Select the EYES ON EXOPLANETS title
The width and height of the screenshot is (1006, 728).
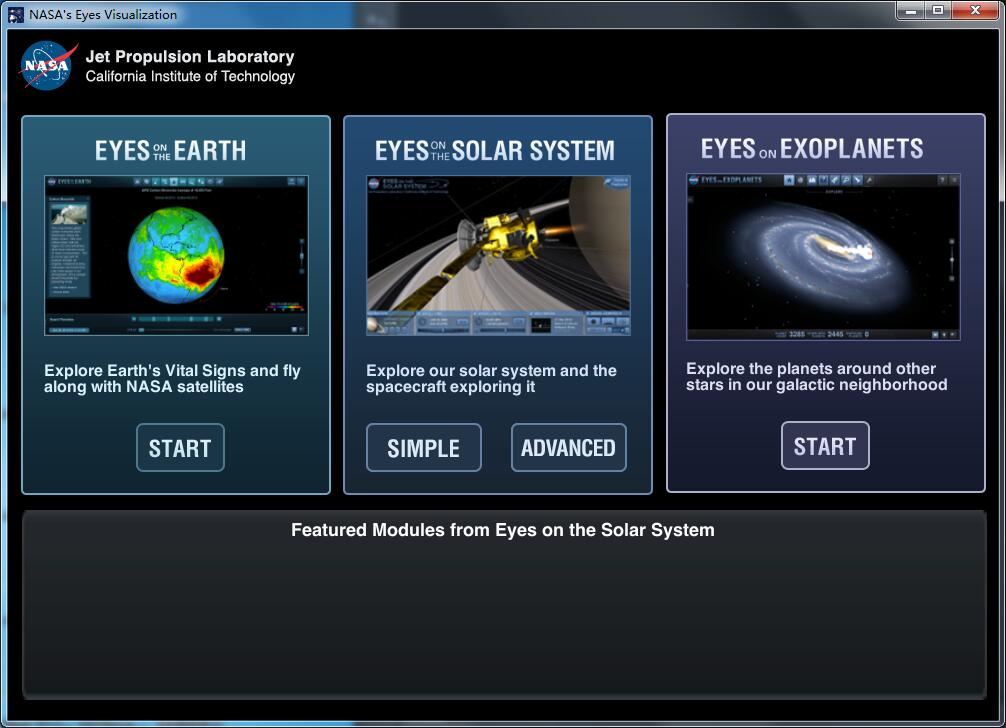pos(812,149)
